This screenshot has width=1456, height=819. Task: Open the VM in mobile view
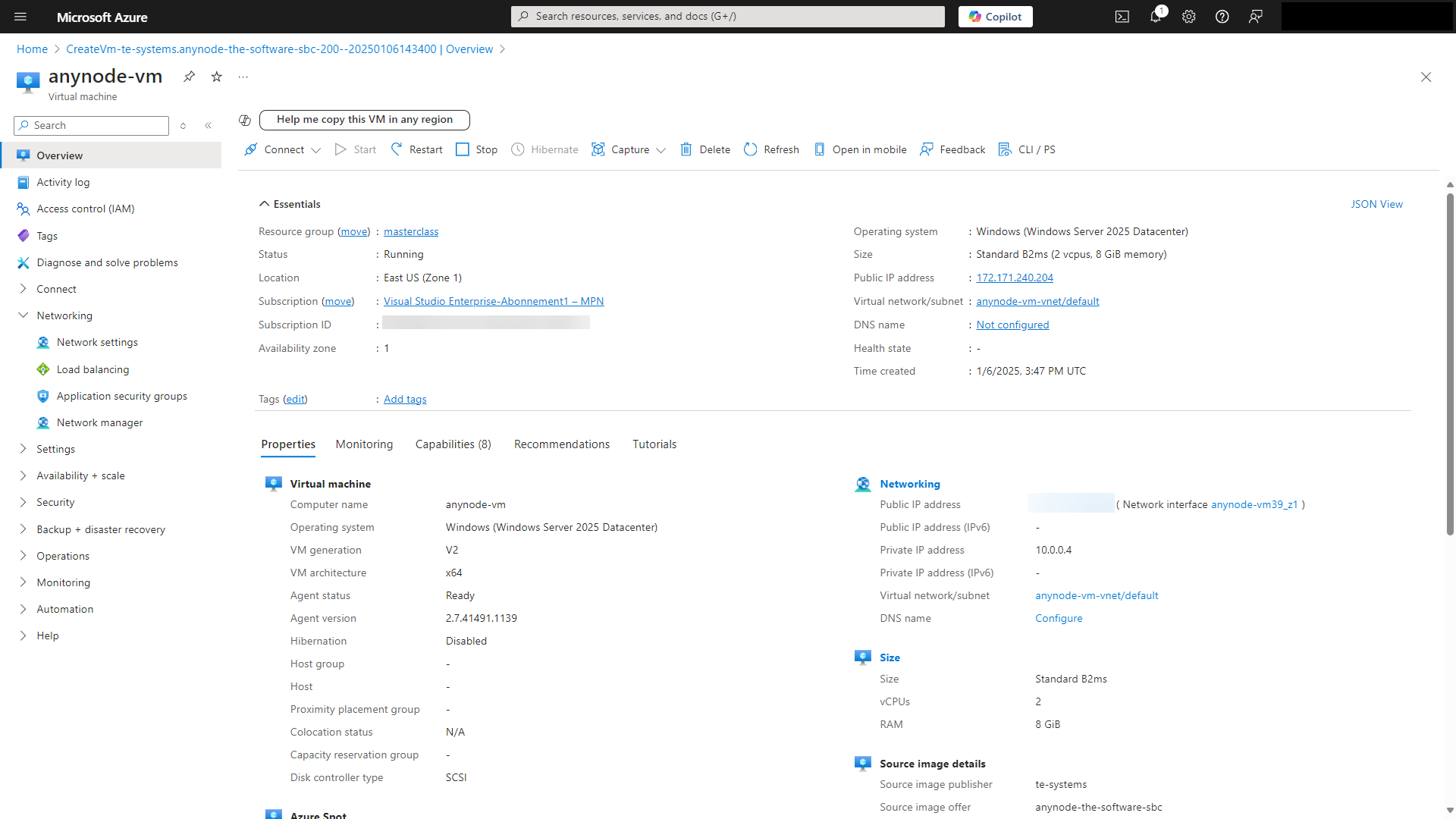pos(861,149)
